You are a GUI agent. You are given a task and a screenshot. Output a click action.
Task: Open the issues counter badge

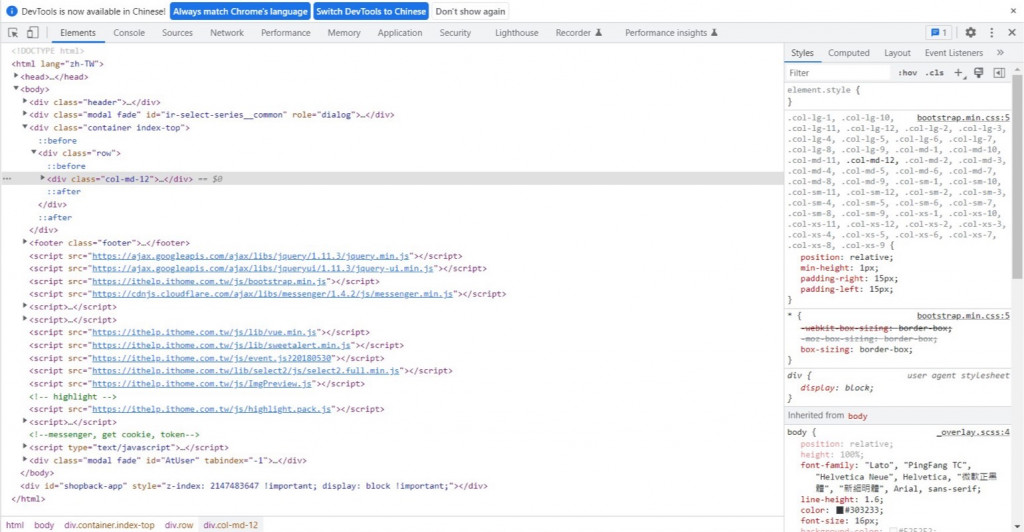pos(939,33)
